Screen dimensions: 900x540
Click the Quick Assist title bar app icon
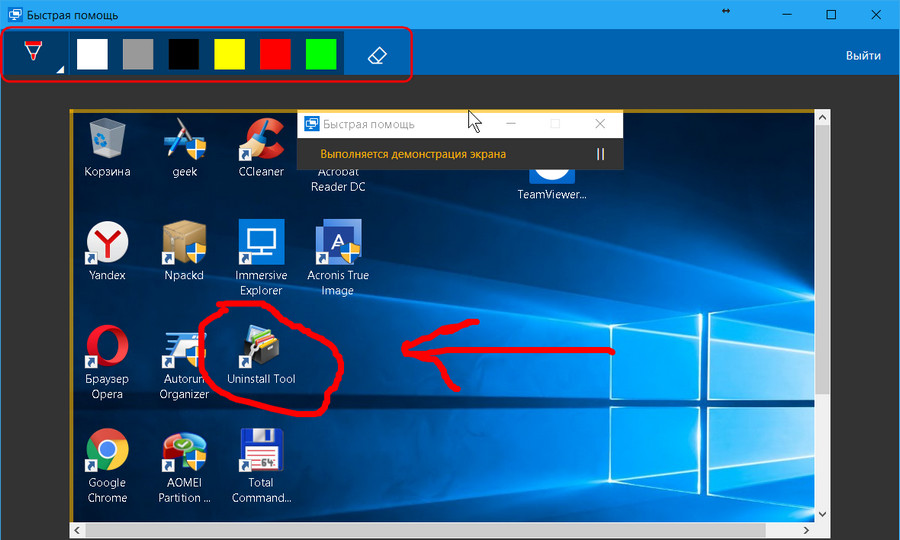[15, 14]
